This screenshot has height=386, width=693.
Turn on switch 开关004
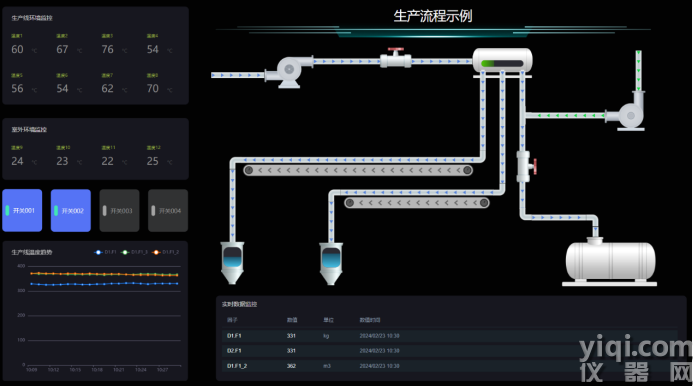pos(168,210)
